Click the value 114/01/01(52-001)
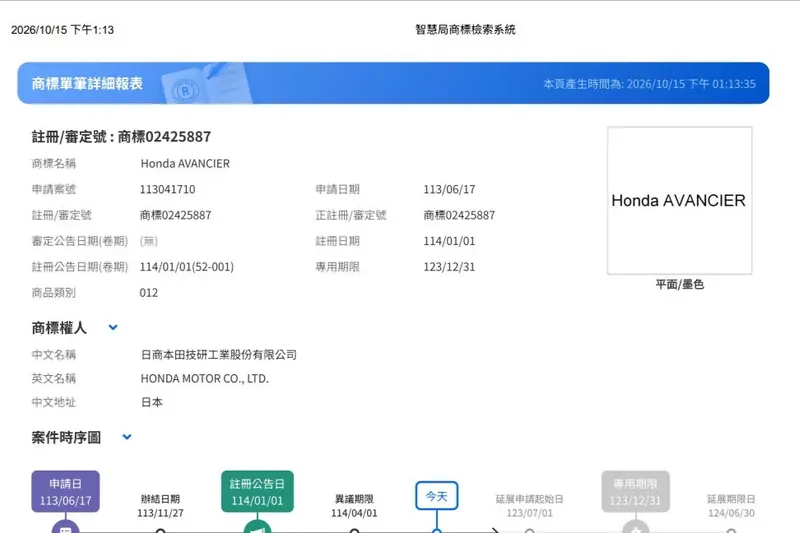800x533 pixels. [x=187, y=267]
